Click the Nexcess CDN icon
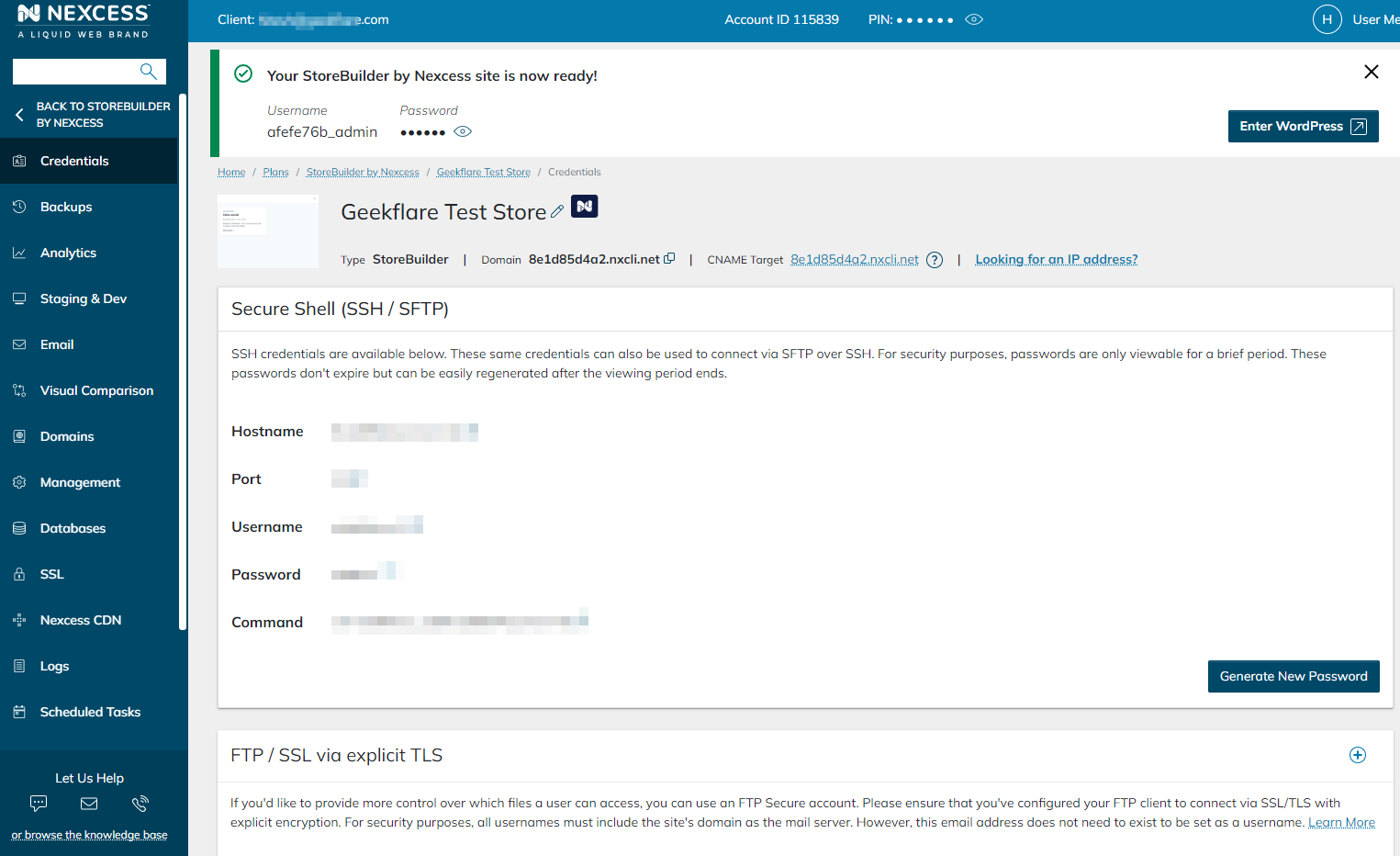1400x856 pixels. 19,620
